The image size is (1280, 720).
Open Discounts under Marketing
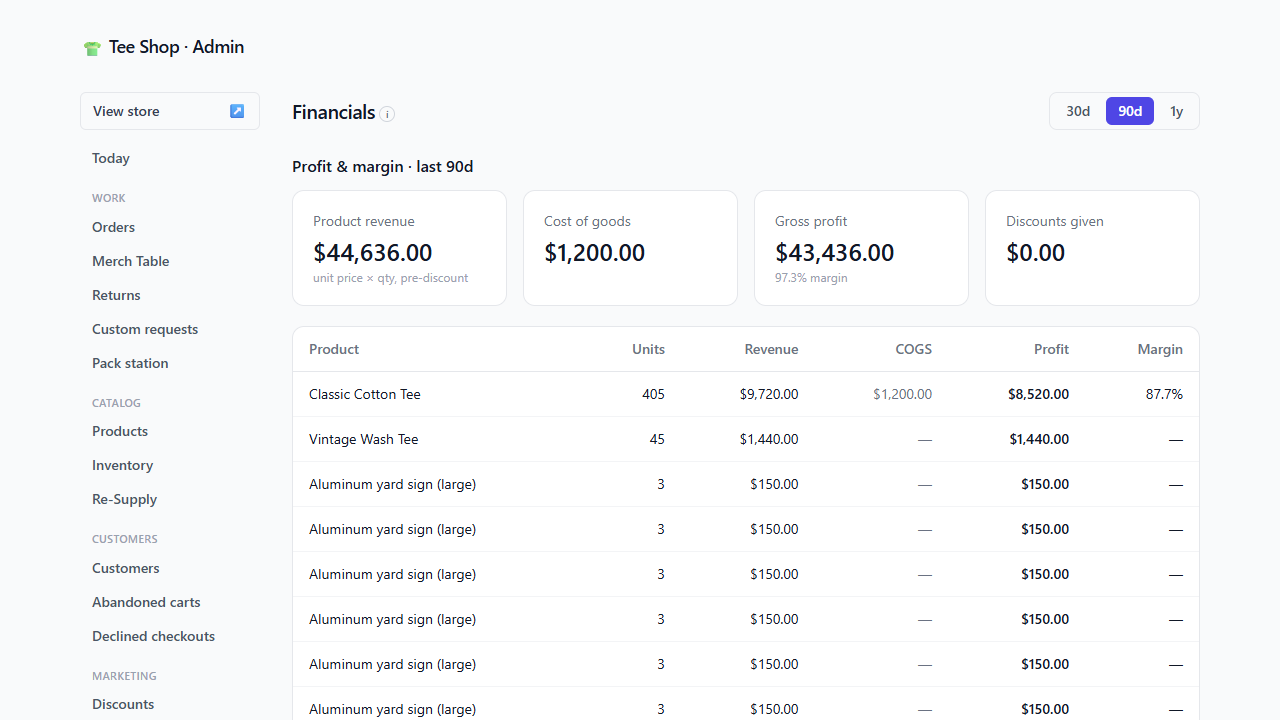[x=123, y=704]
